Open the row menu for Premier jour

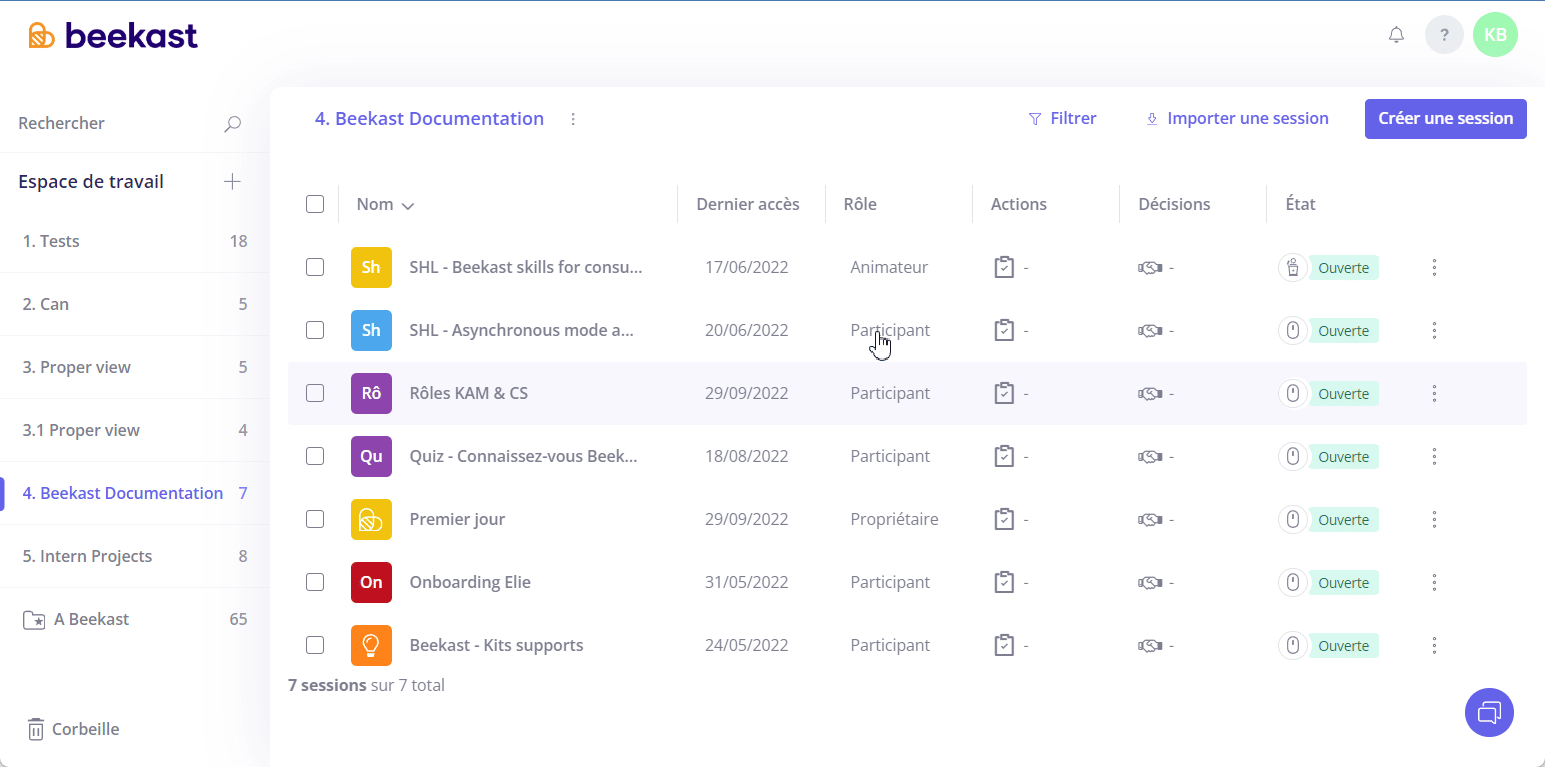(x=1434, y=519)
